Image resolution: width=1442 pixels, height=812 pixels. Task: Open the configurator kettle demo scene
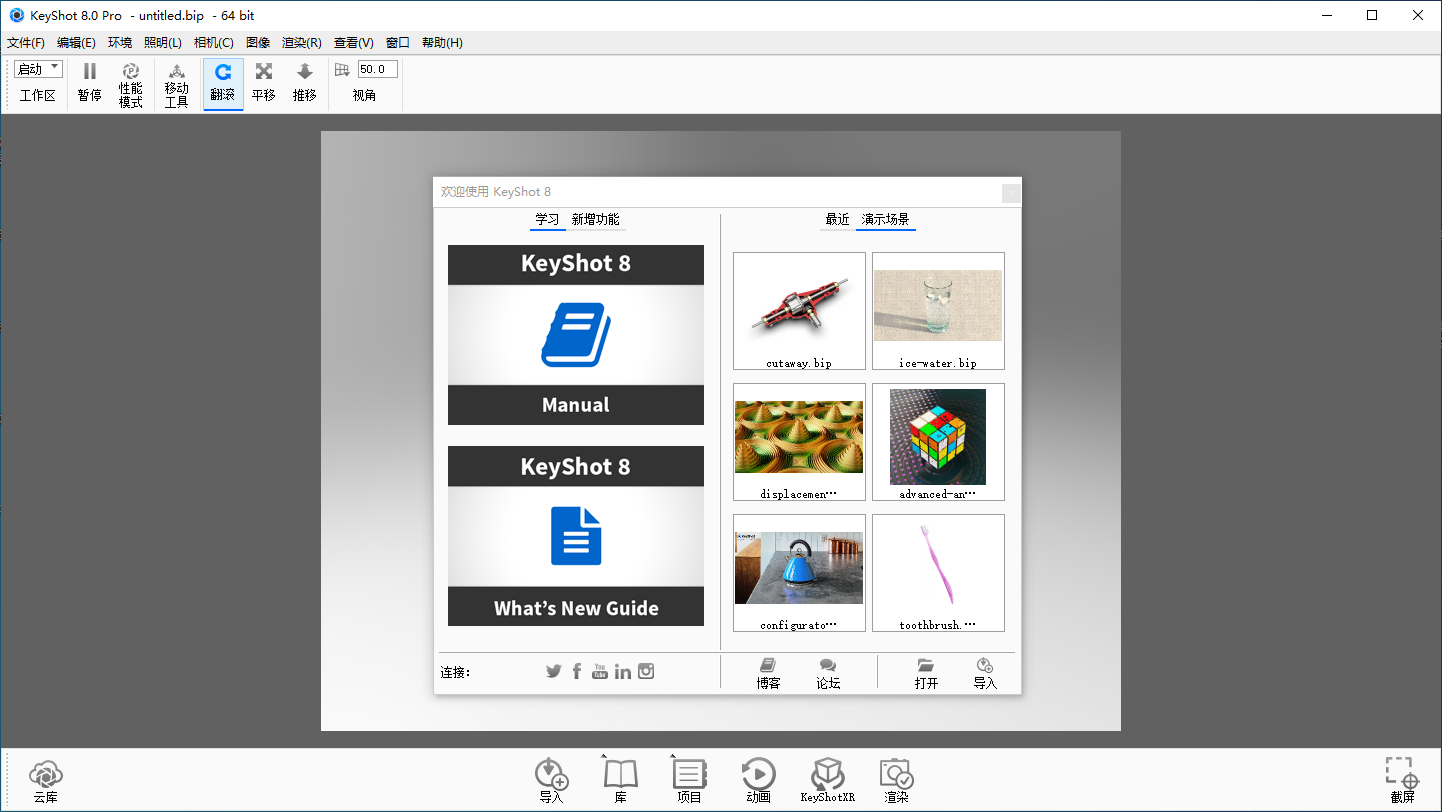pos(799,573)
